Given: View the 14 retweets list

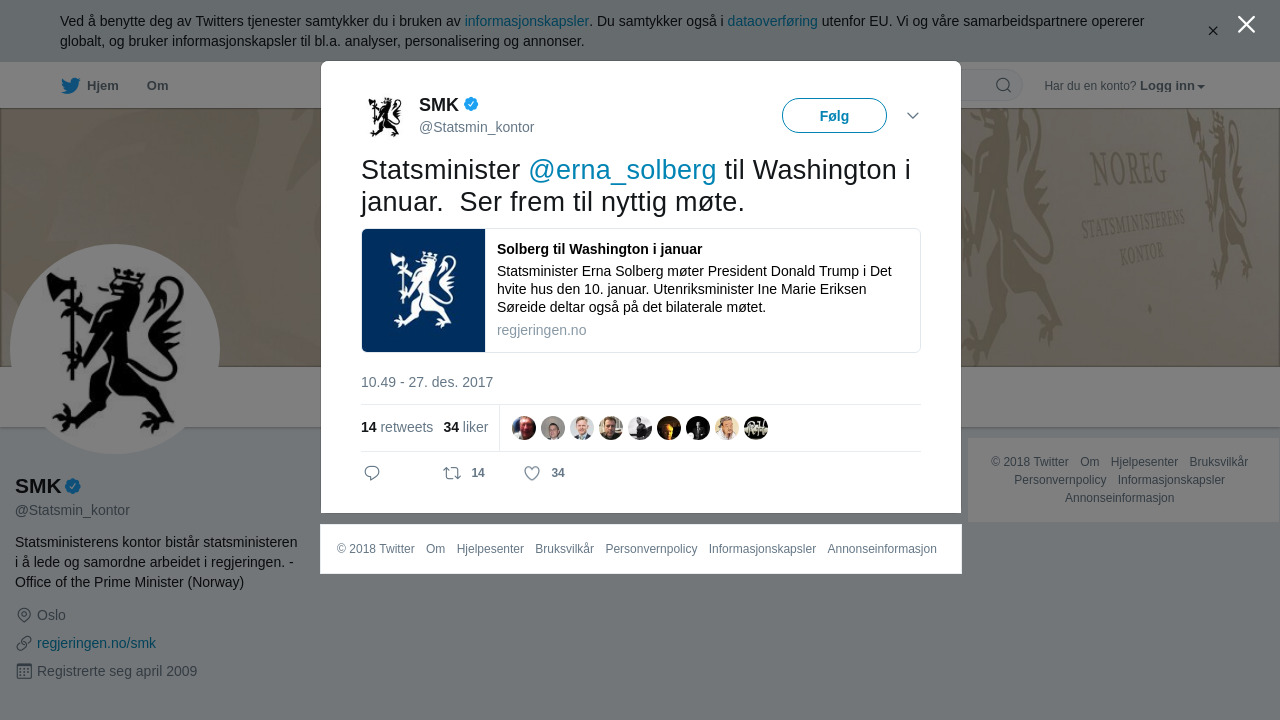Looking at the screenshot, I should click(x=397, y=427).
